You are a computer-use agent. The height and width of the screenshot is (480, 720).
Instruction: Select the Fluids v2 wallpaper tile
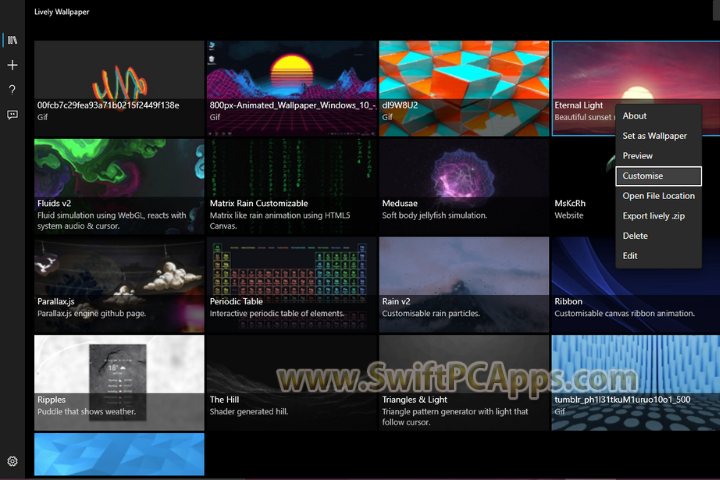(119, 186)
